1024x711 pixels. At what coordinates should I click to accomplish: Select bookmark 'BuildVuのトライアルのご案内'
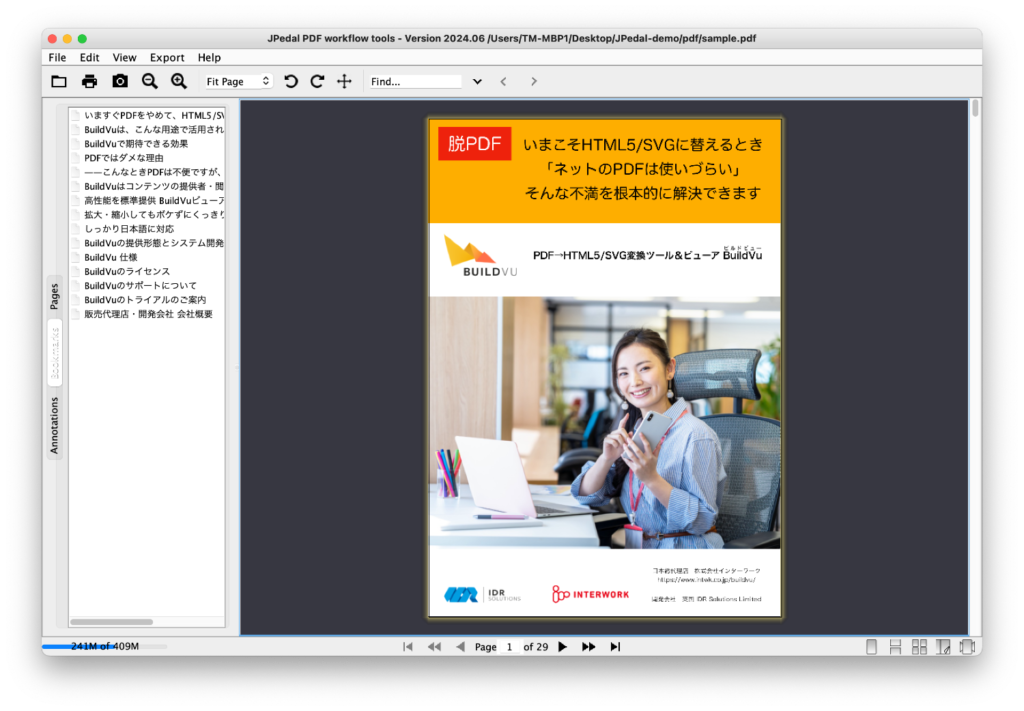click(139, 300)
